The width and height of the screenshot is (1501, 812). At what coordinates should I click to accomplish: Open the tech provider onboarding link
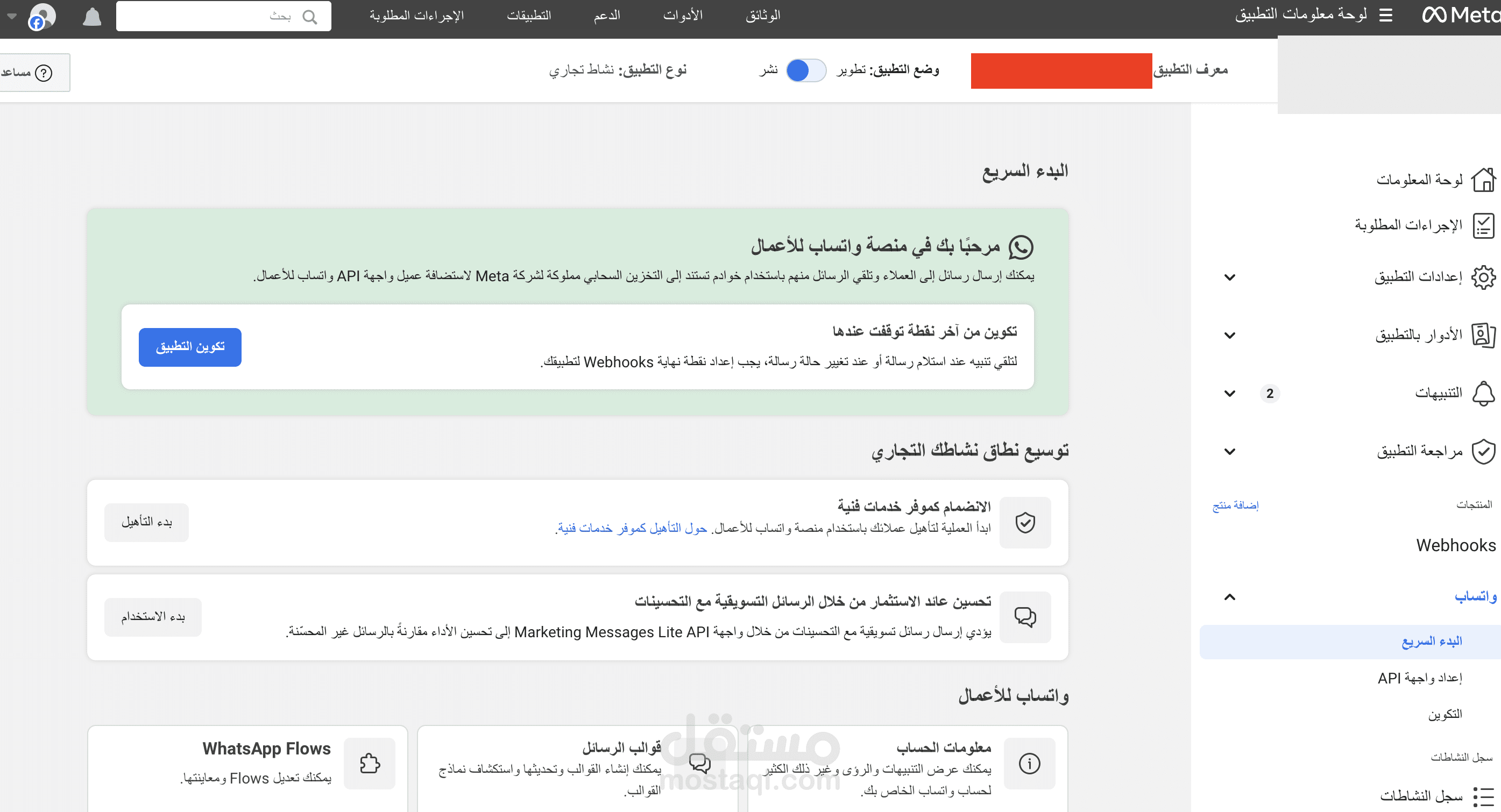(x=632, y=528)
